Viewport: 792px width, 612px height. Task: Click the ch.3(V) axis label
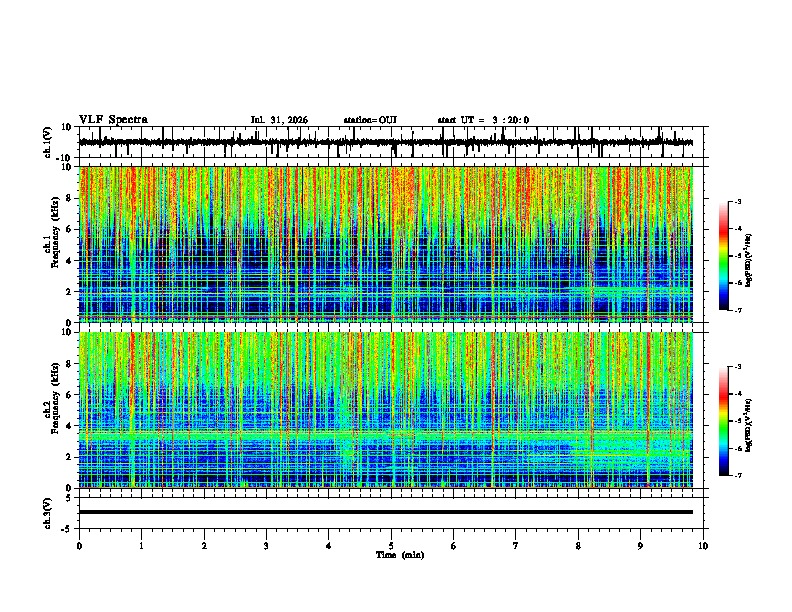coord(47,513)
